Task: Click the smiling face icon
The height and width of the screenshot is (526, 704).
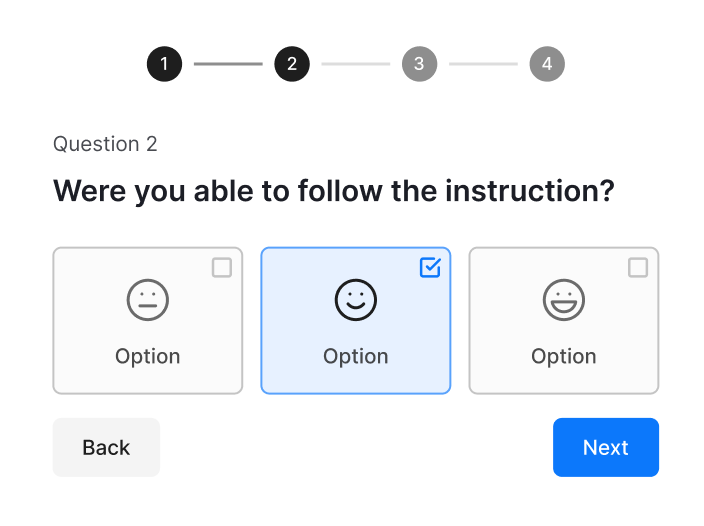Action: 355,299
